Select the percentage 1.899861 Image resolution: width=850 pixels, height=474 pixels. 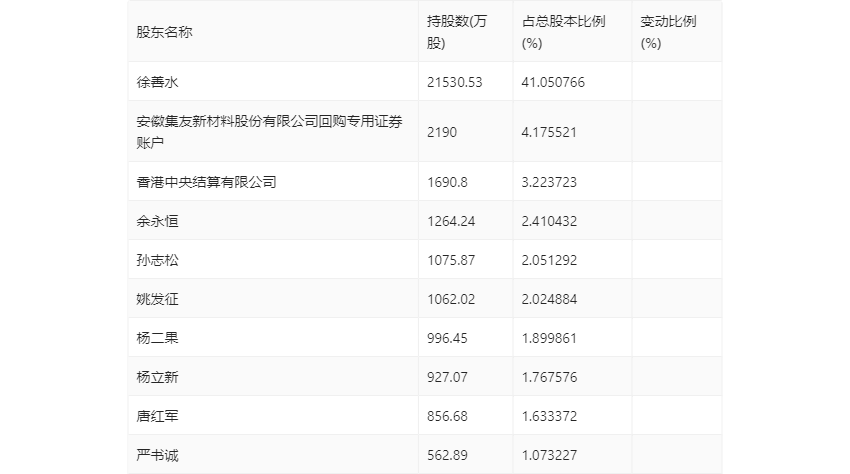pos(549,338)
